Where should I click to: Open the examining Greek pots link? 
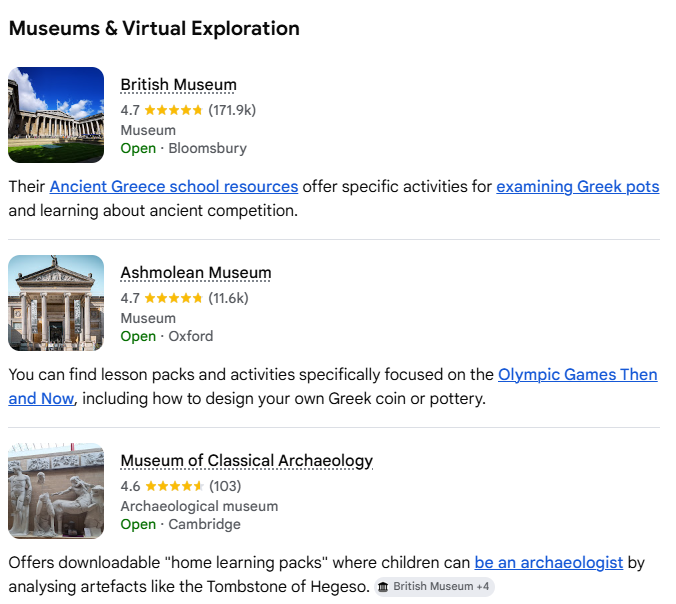pos(578,186)
